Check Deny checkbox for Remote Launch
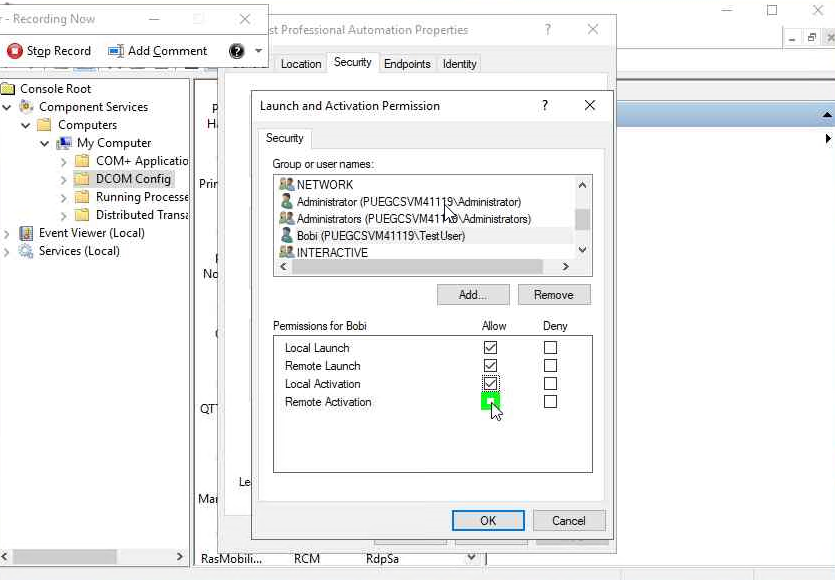Viewport: 835px width, 580px height. click(550, 366)
